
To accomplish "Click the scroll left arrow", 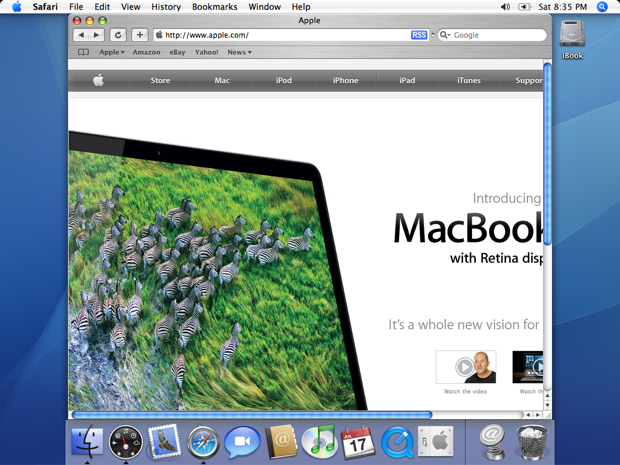I will tap(528, 415).
